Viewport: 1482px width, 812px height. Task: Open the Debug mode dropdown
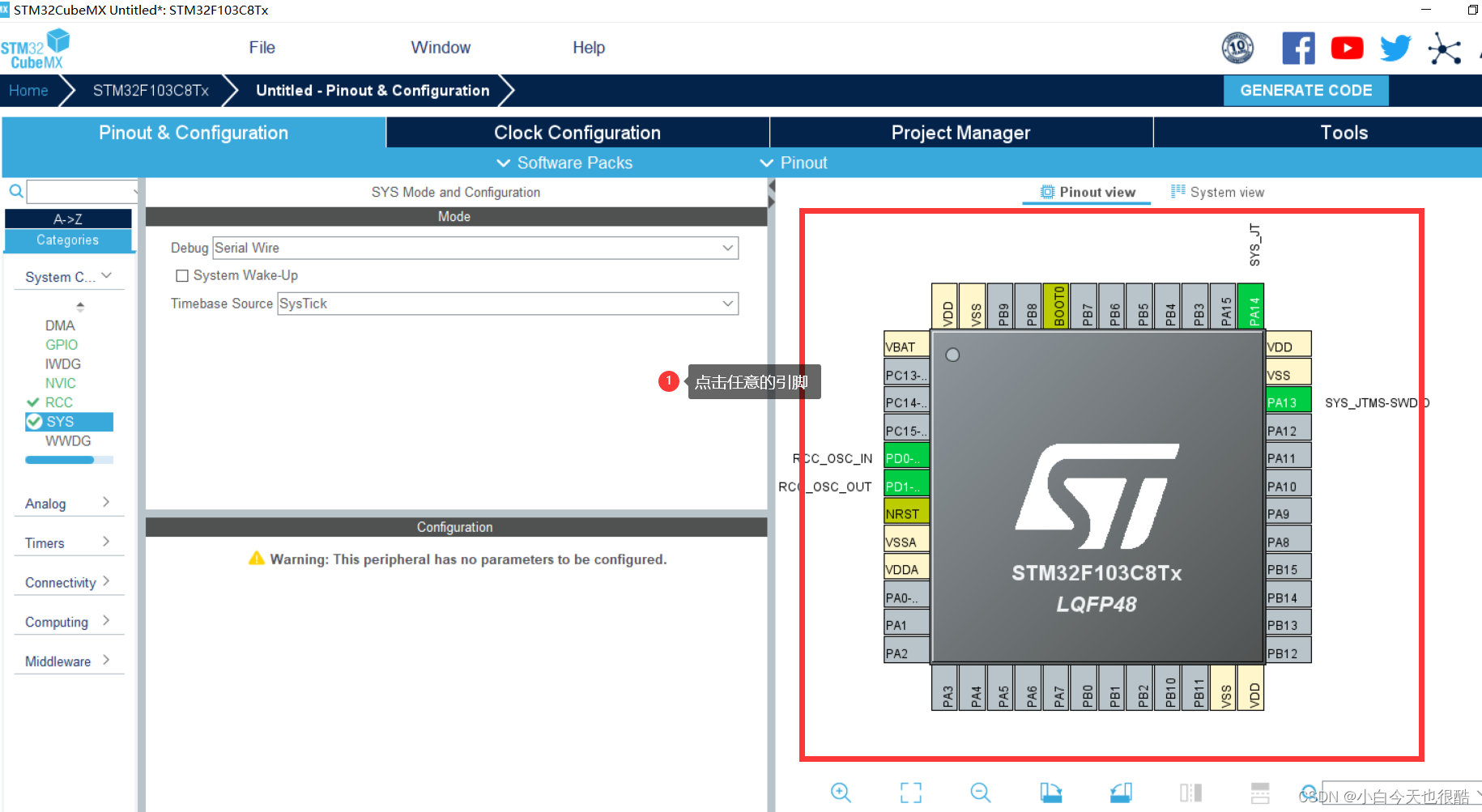727,248
